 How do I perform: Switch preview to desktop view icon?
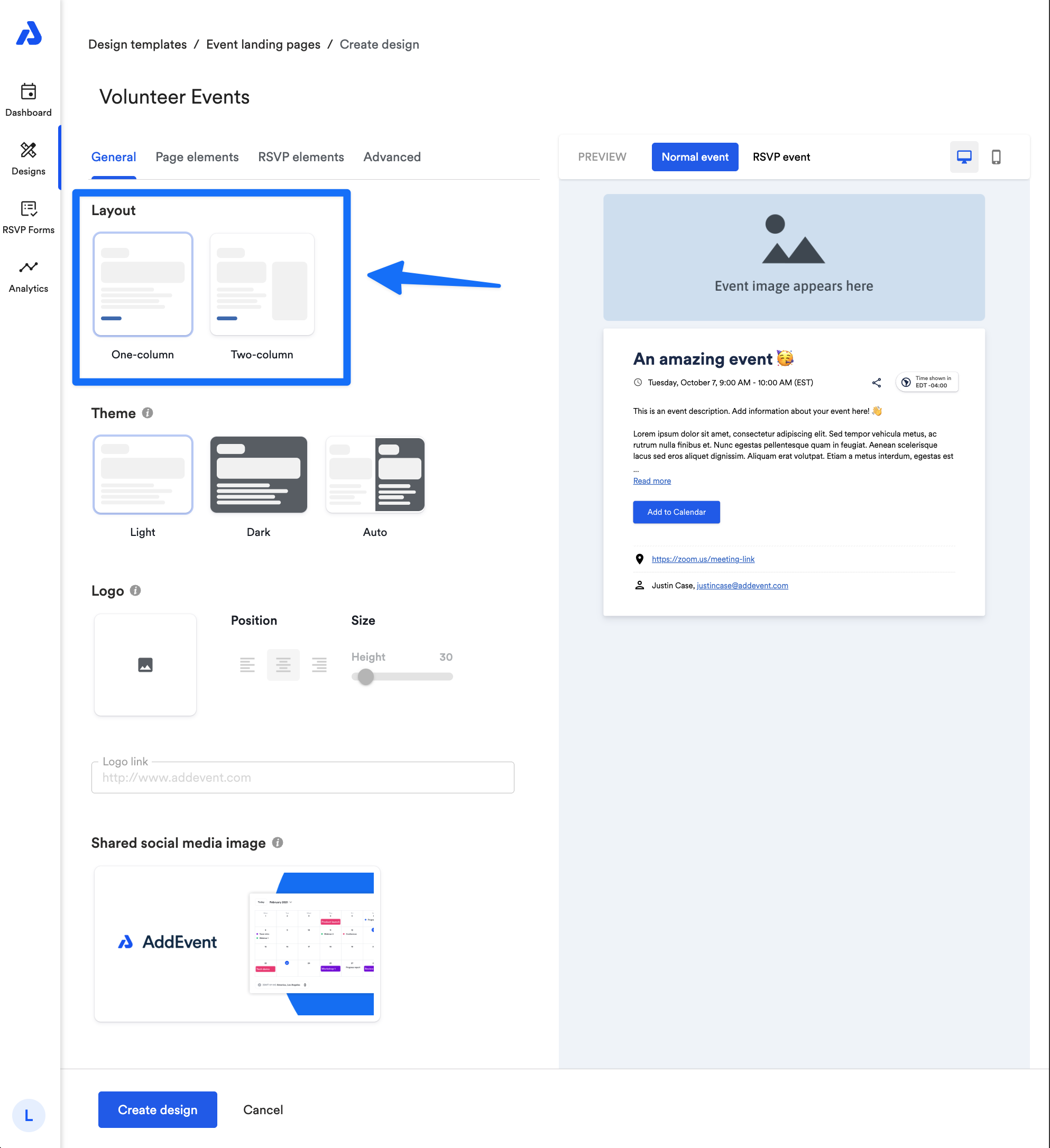[963, 156]
